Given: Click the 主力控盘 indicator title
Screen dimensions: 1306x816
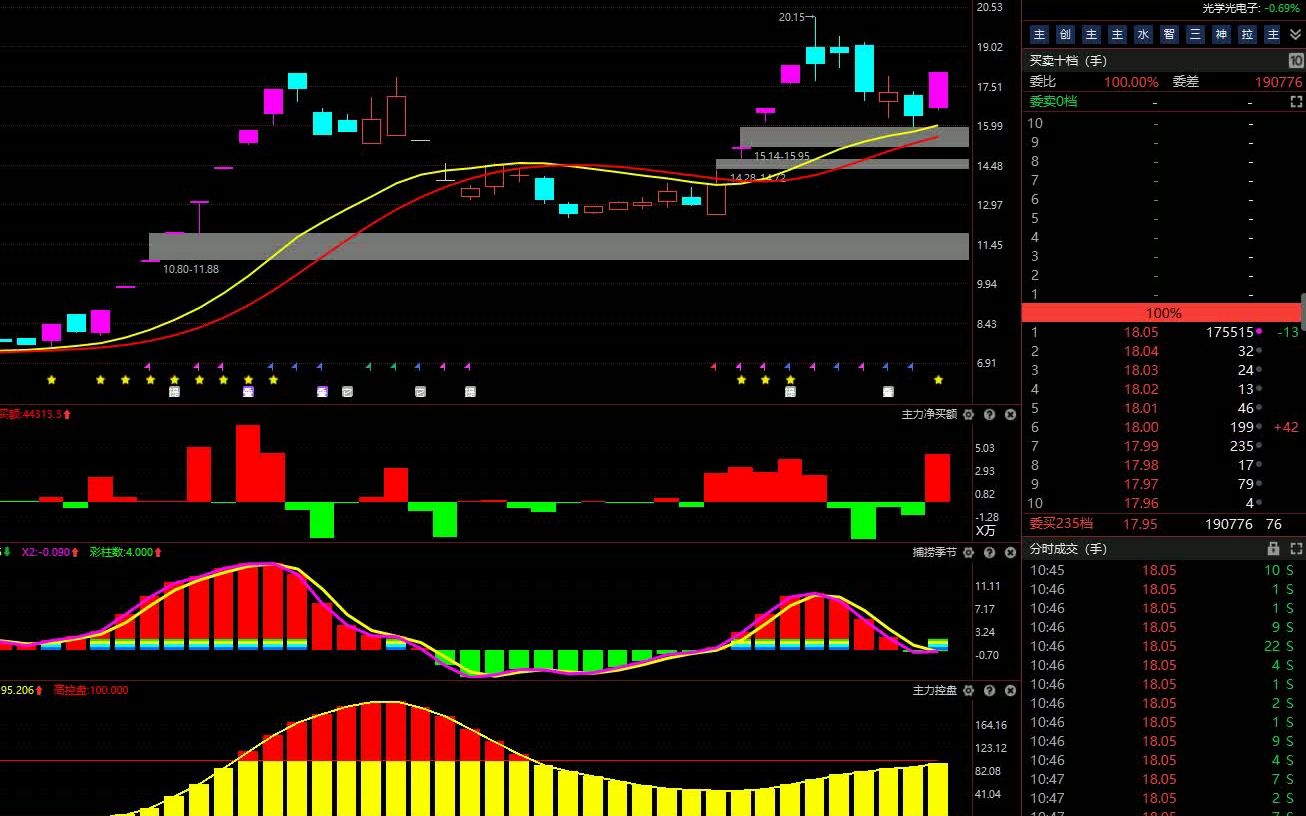Looking at the screenshot, I should coord(934,691).
